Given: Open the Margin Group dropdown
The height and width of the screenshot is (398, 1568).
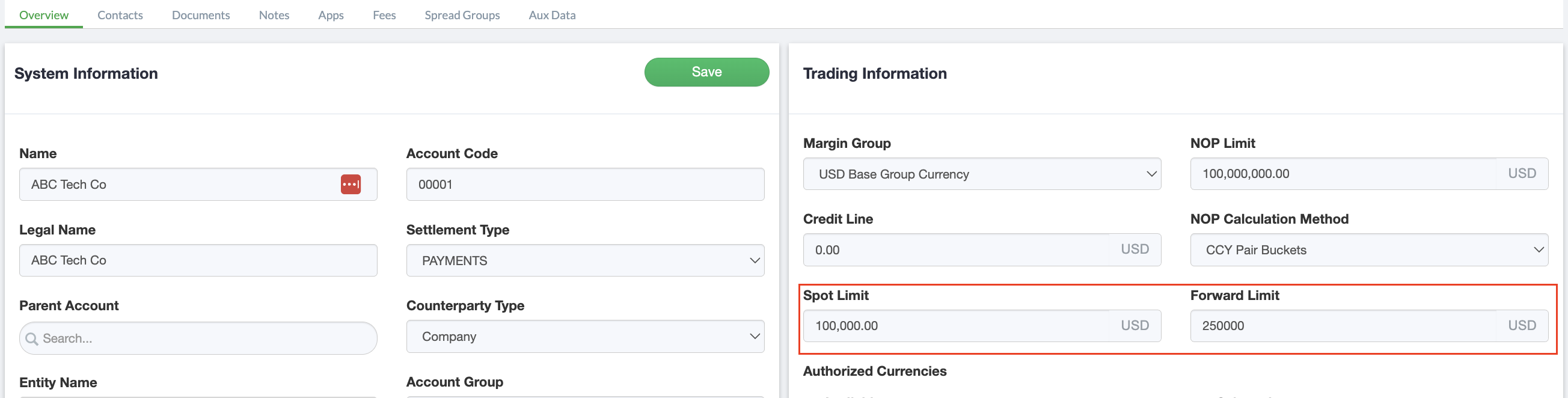Looking at the screenshot, I should click(981, 174).
